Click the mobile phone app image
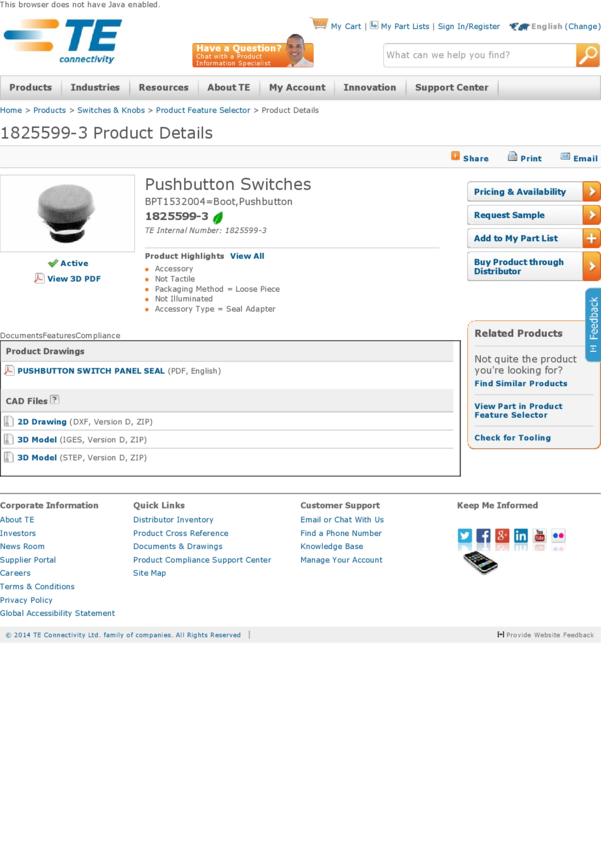Screen dimensions: 601x850 point(480,562)
